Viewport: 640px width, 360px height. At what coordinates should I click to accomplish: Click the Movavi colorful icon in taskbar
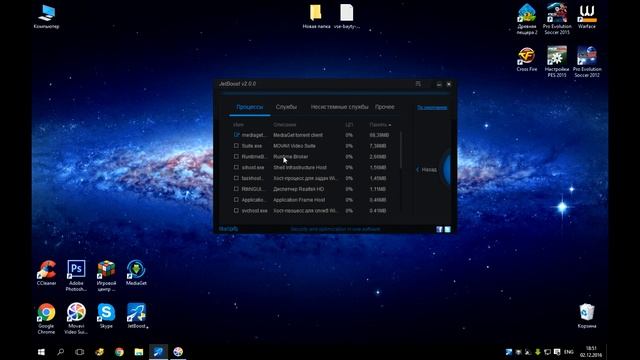(178, 351)
